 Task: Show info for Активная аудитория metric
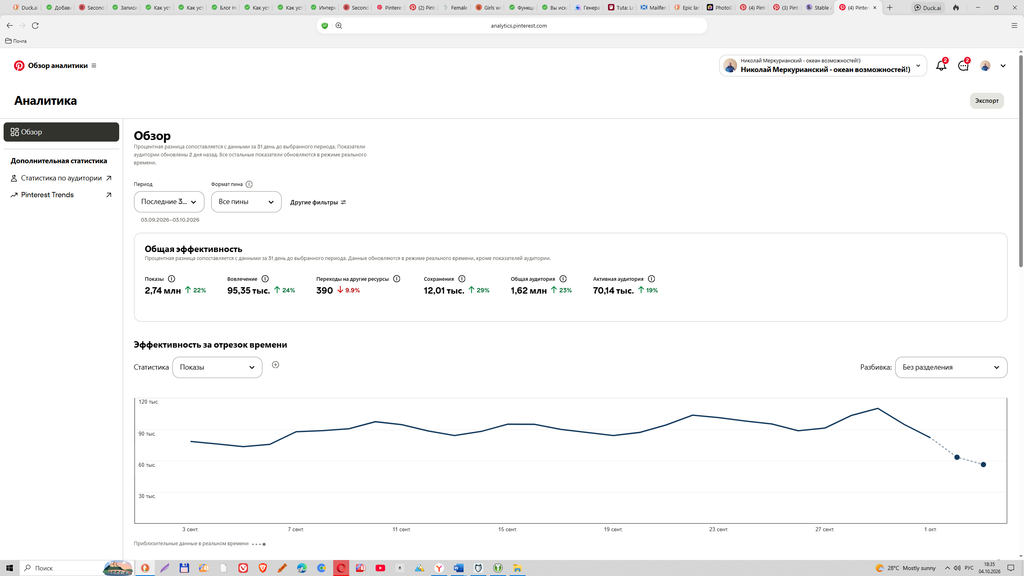click(652, 279)
